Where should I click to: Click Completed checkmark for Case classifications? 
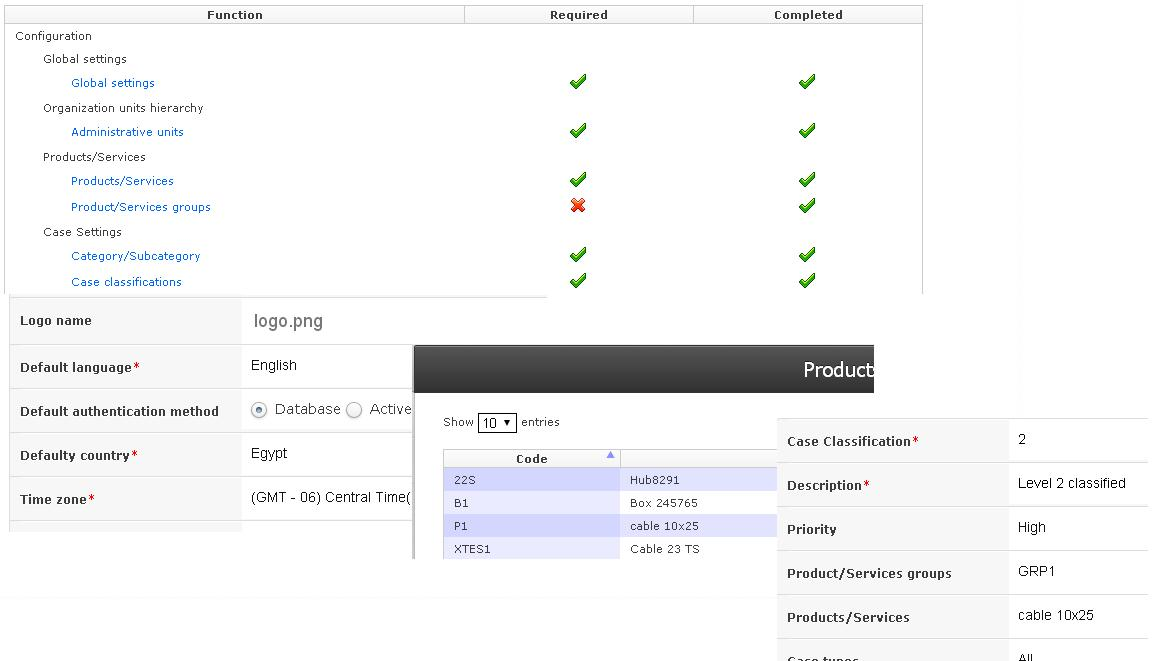(x=807, y=281)
